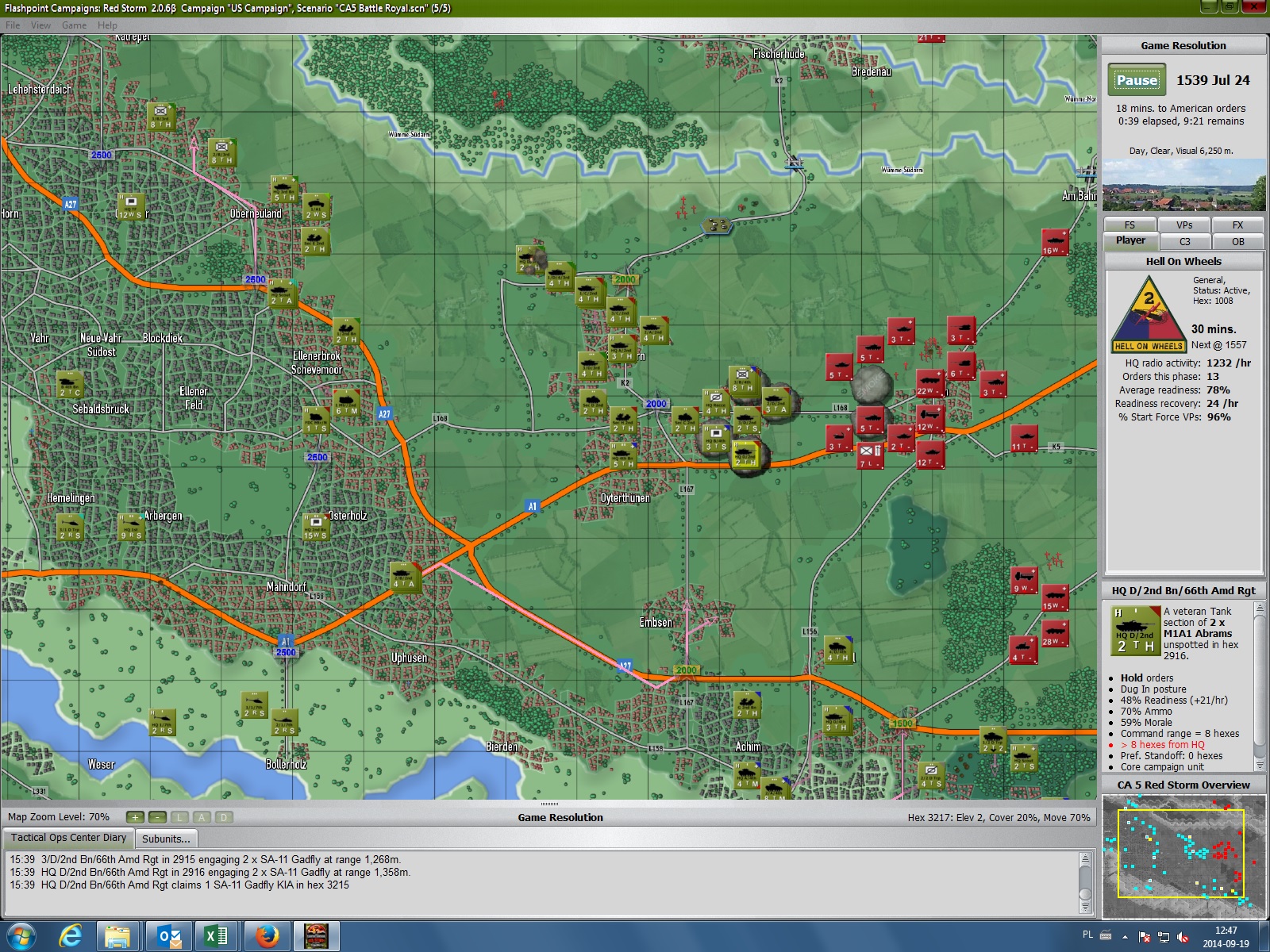This screenshot has height=952, width=1270.
Task: Open the File menu
Action: coord(13,25)
